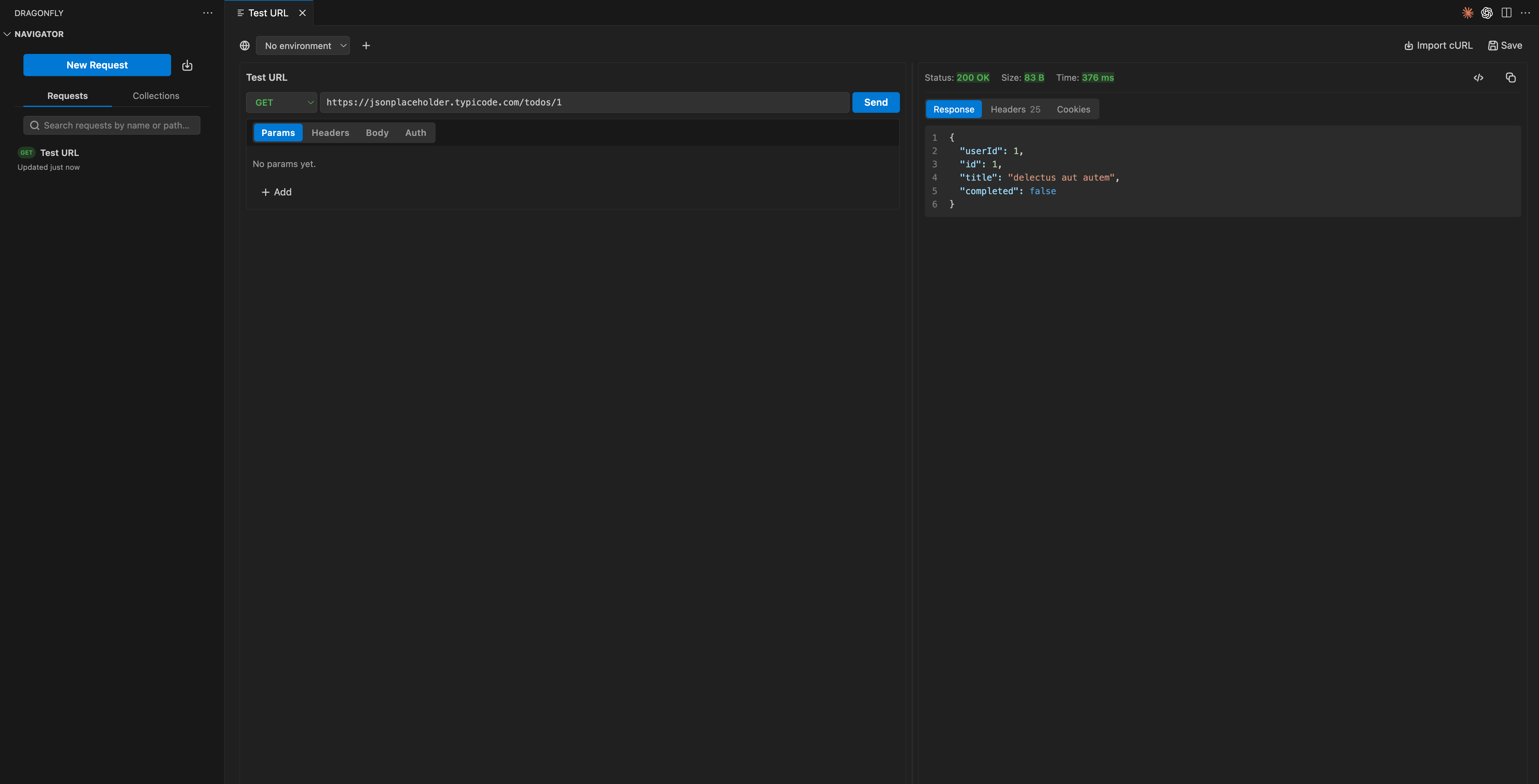Click the search magnifier icon in requests search

35,125
